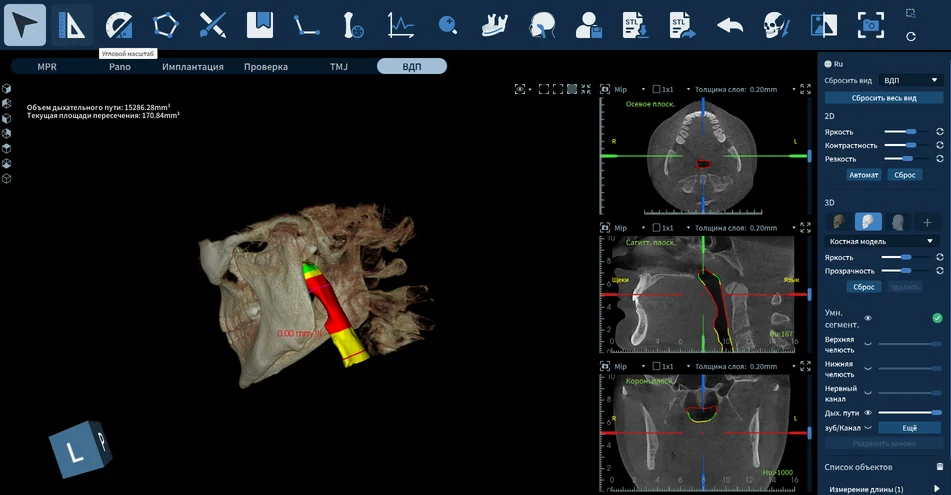Activate the ruler length measurement tool
The height and width of the screenshot is (495, 951).
point(72,25)
